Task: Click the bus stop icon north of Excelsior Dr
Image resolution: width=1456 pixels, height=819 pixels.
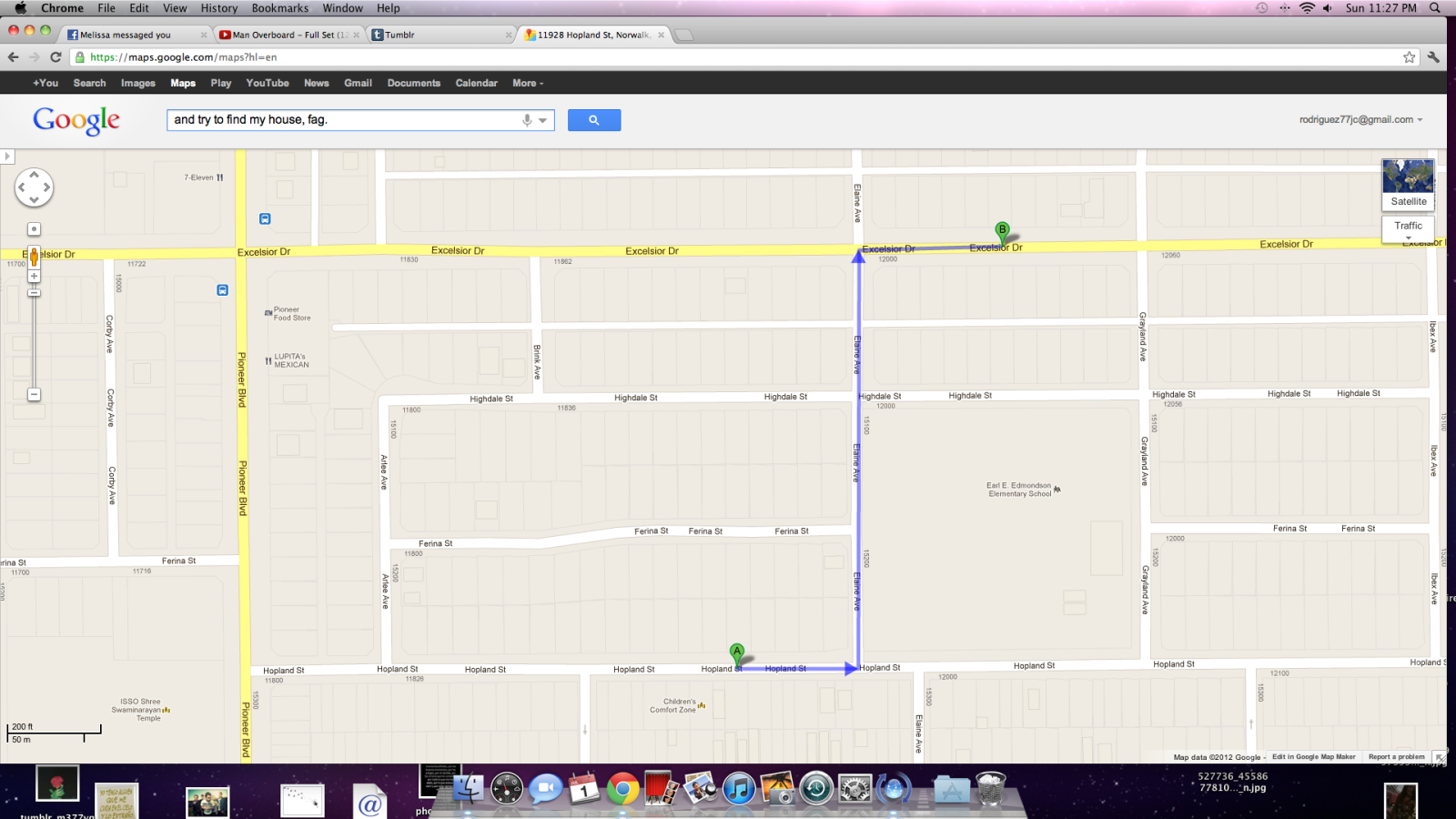Action: click(x=265, y=218)
